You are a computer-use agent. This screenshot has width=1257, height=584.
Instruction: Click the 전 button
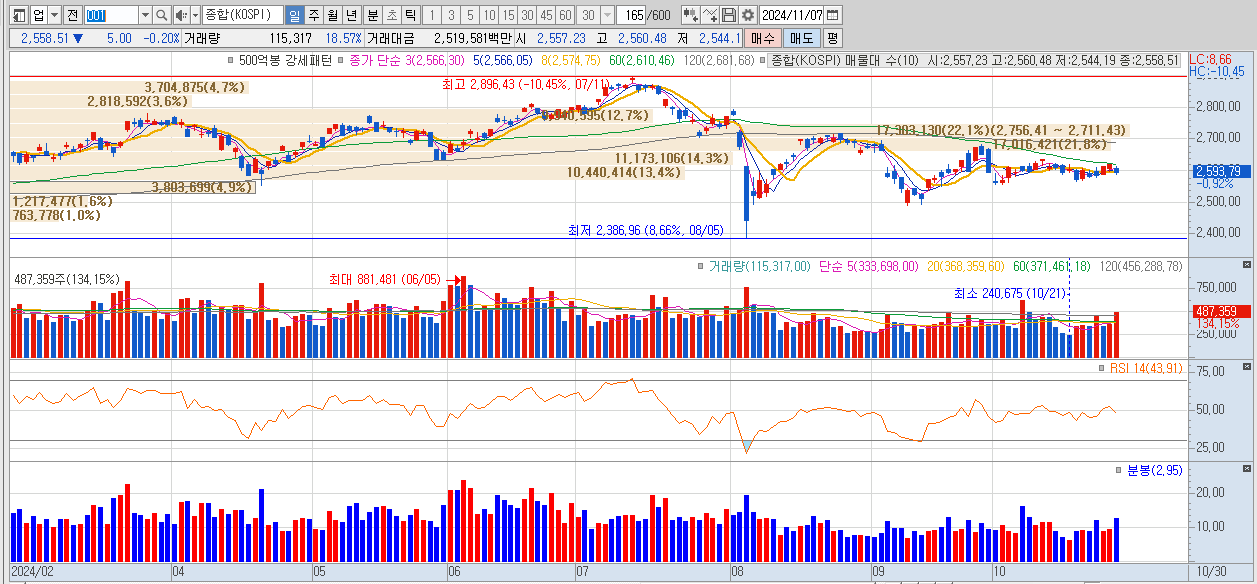pos(72,15)
